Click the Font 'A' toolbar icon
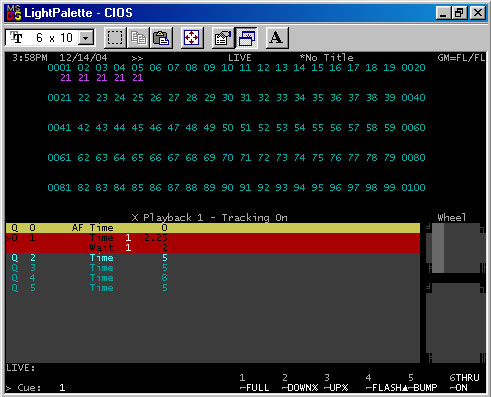 point(277,38)
